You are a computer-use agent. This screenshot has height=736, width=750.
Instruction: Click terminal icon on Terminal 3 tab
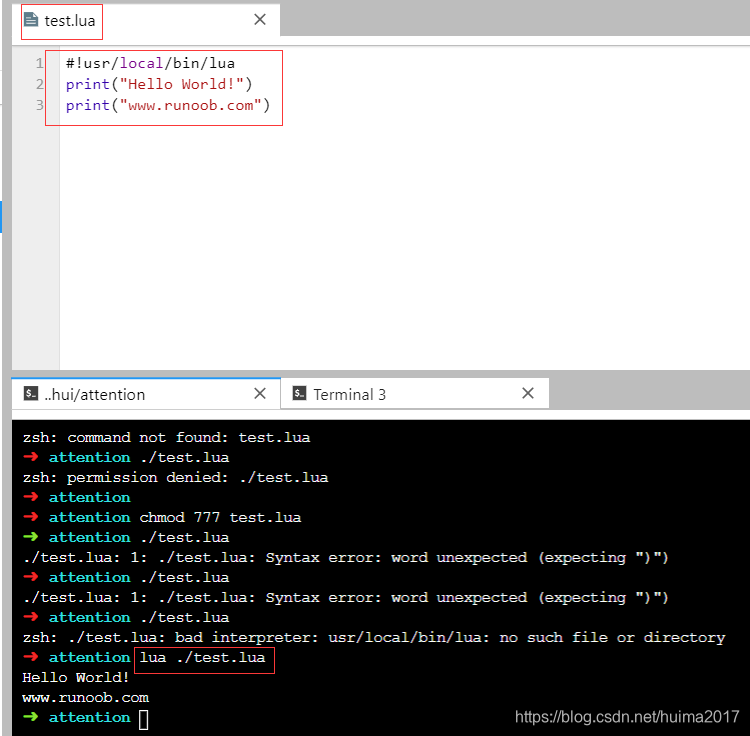[x=299, y=394]
